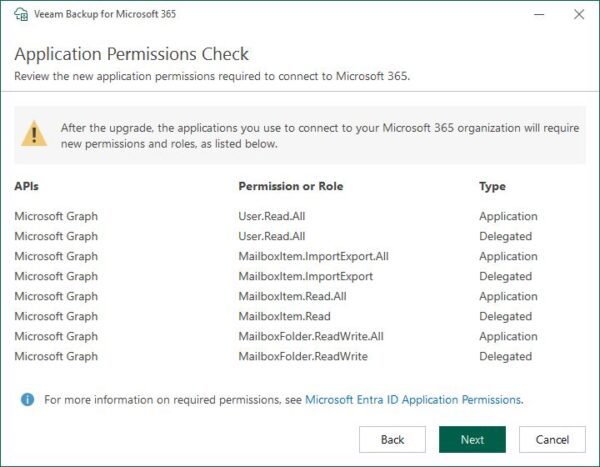Click the upgrade warning message text

[x=320, y=136]
